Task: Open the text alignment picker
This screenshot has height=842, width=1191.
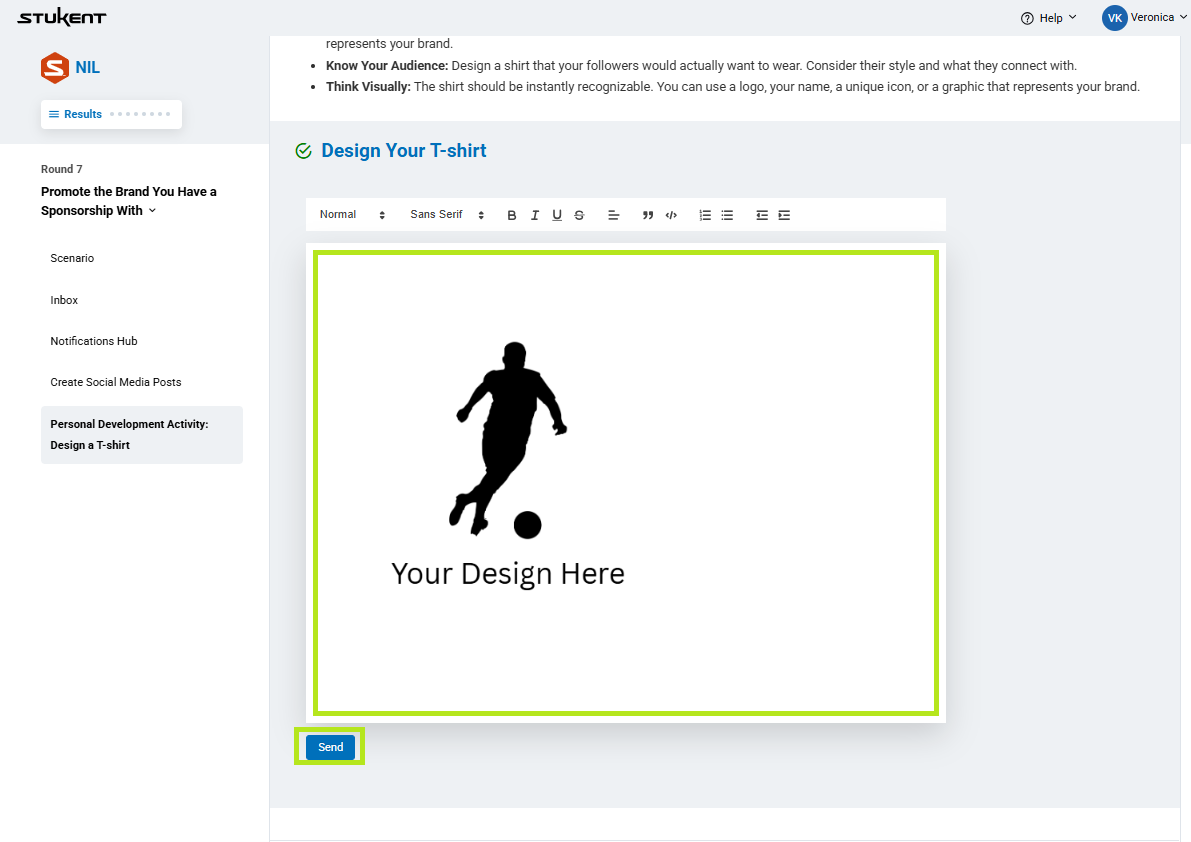Action: (x=614, y=215)
